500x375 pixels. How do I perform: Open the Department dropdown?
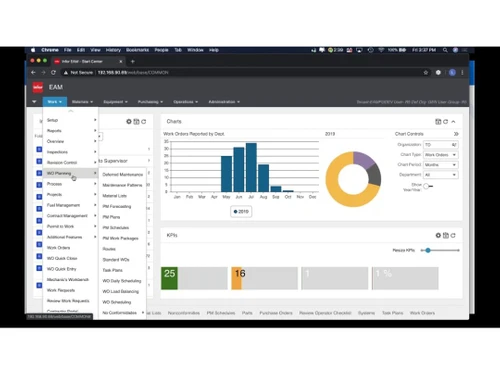[440, 175]
